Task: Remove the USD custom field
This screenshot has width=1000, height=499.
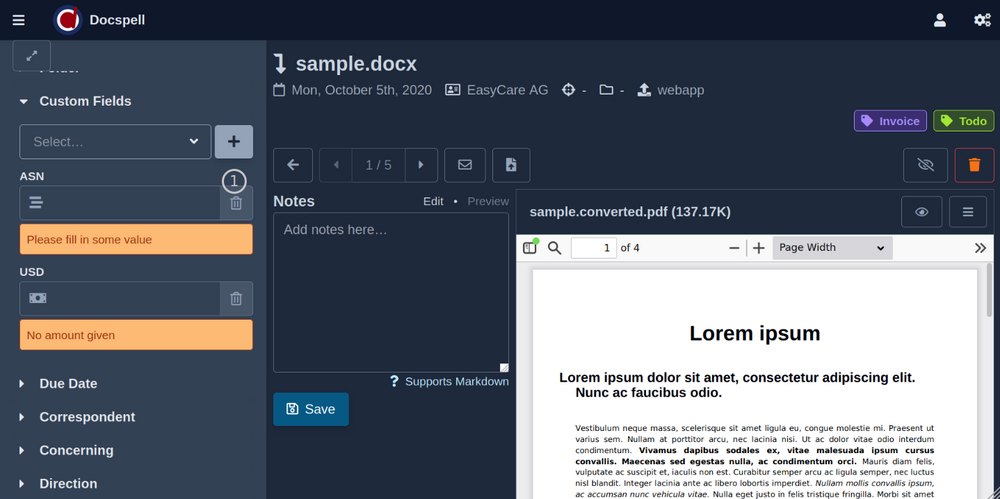Action: (x=236, y=298)
